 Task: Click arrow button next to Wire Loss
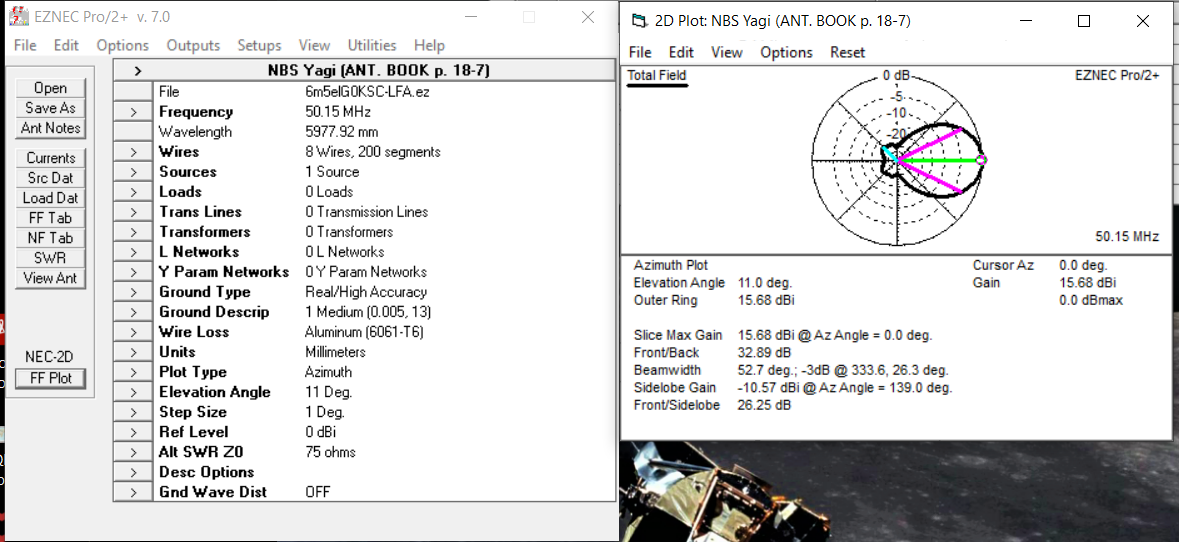pyautogui.click(x=134, y=332)
